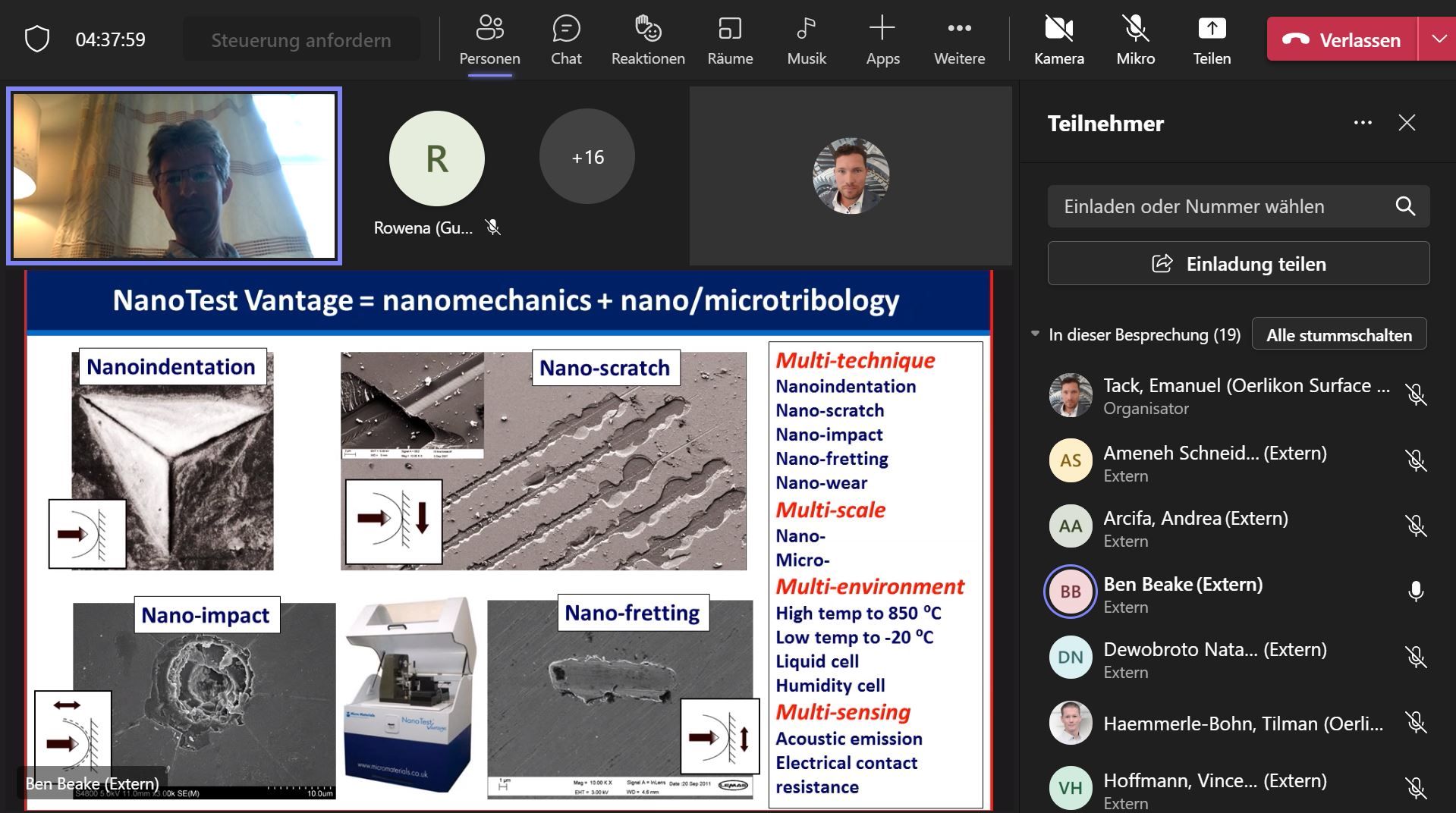
Task: Open the Personen participants panel
Action: pyautogui.click(x=489, y=40)
